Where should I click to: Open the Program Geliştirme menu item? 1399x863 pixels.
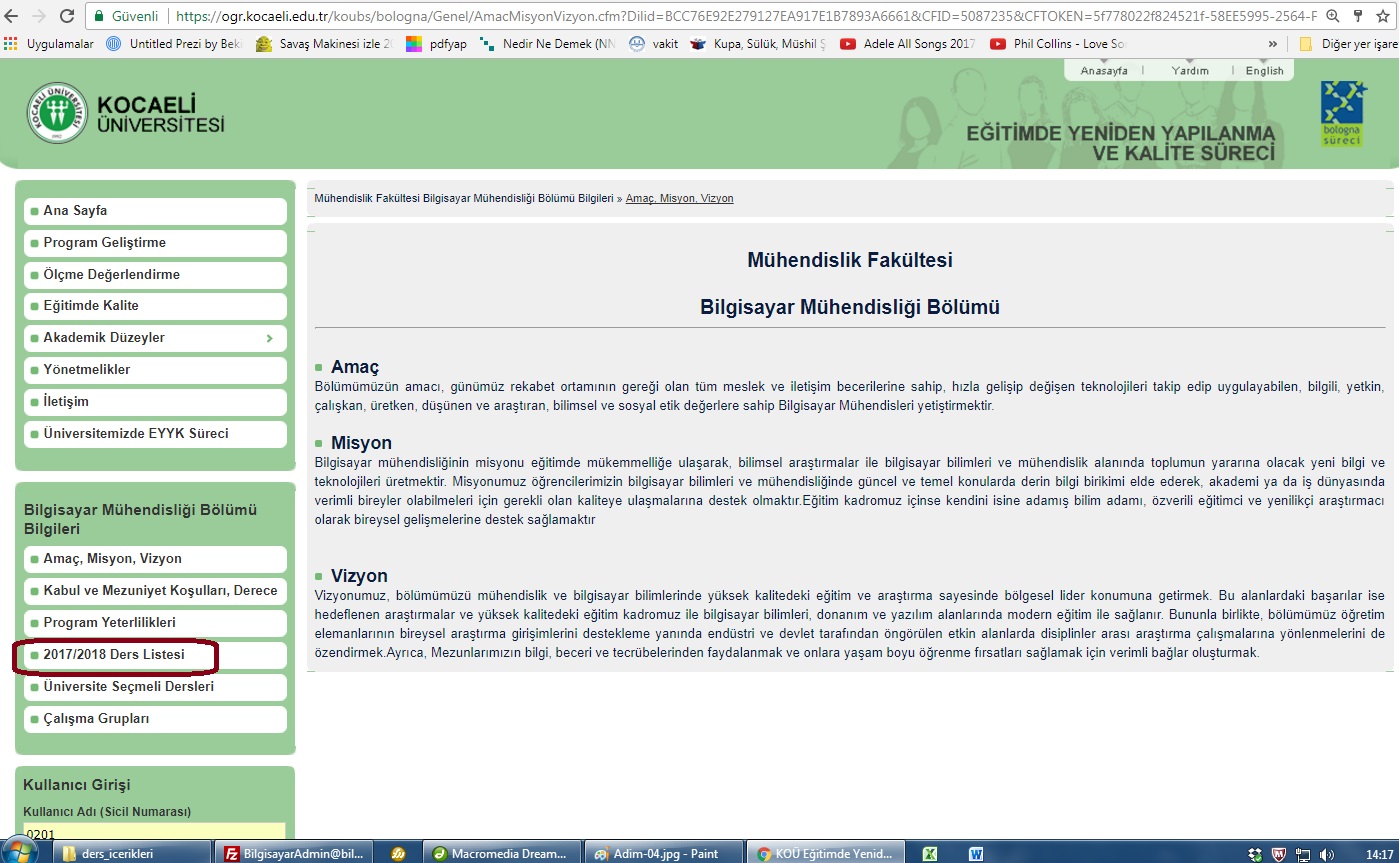[x=155, y=243]
